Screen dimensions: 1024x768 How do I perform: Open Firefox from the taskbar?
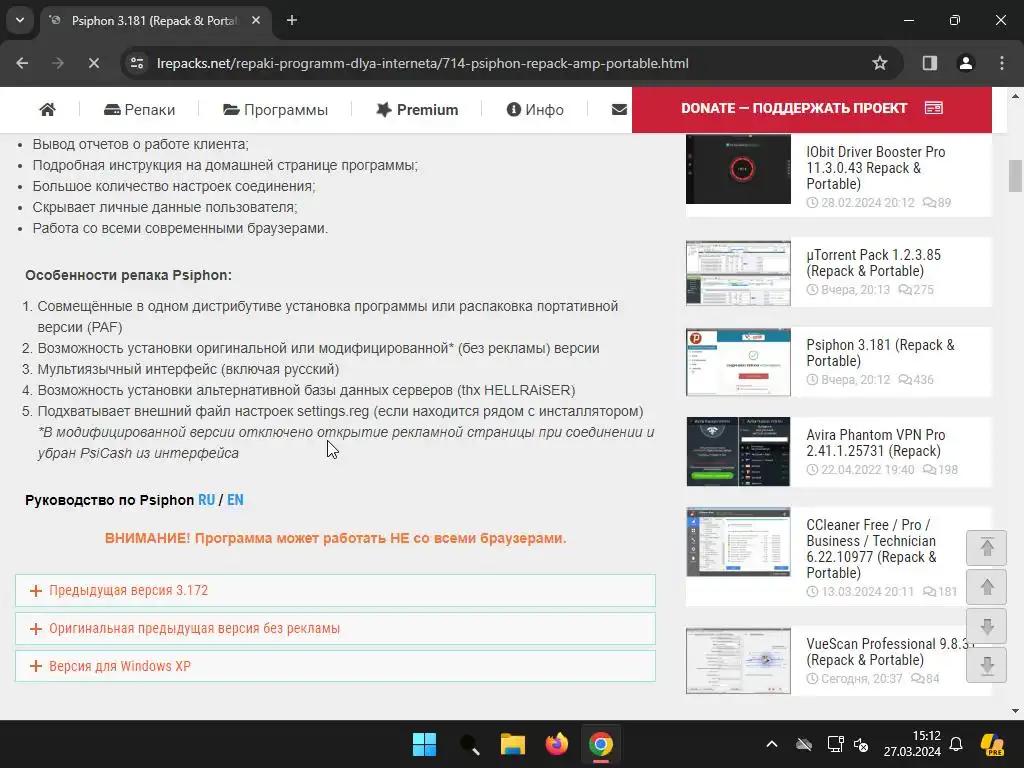click(x=556, y=744)
